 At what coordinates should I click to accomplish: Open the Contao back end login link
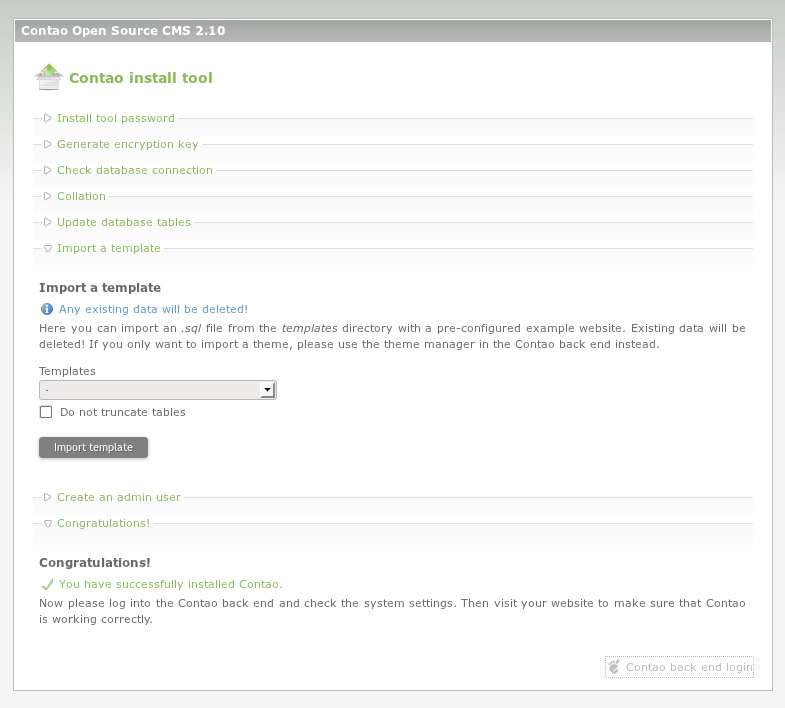679,667
